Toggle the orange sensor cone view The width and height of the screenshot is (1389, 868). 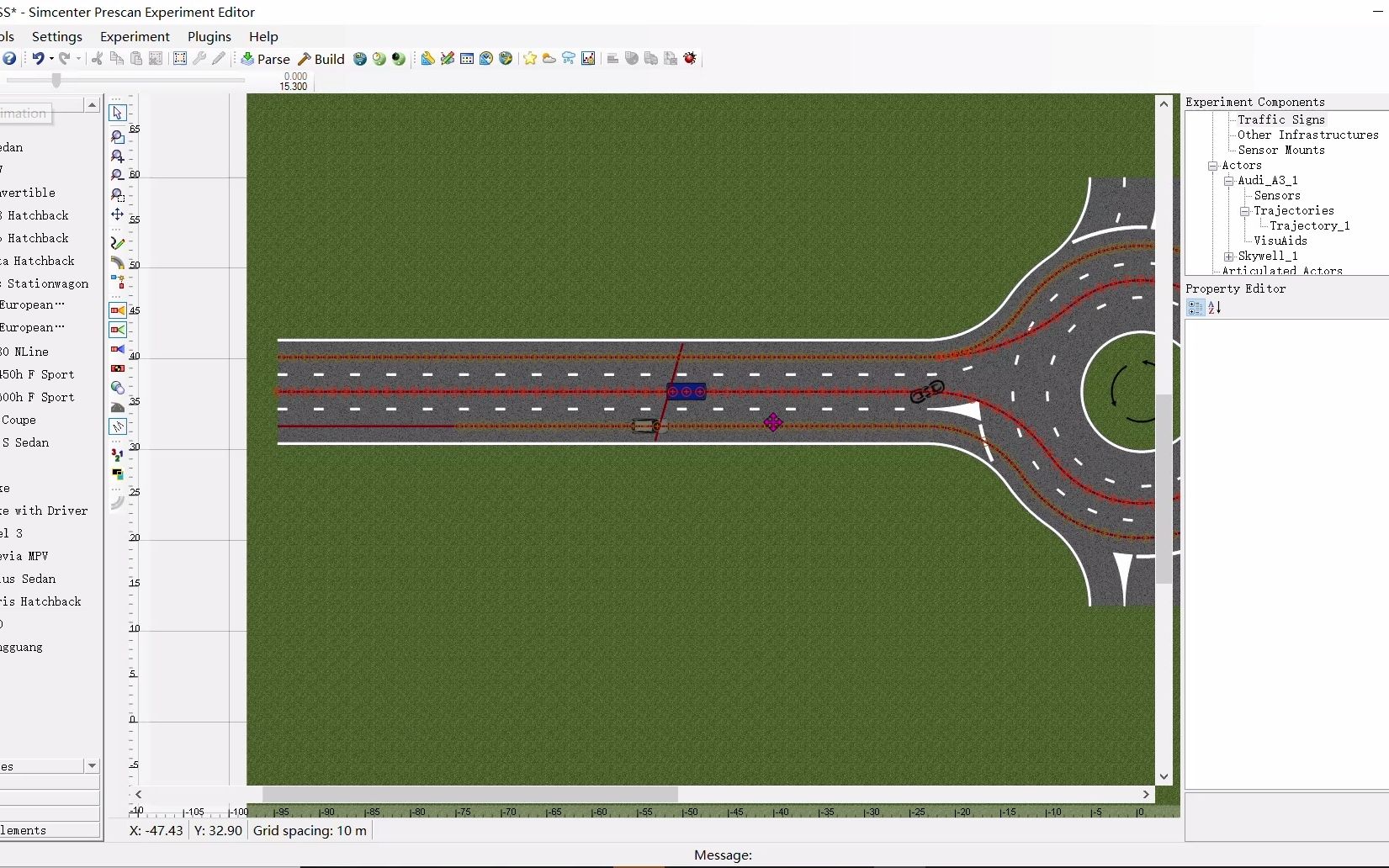(x=118, y=310)
